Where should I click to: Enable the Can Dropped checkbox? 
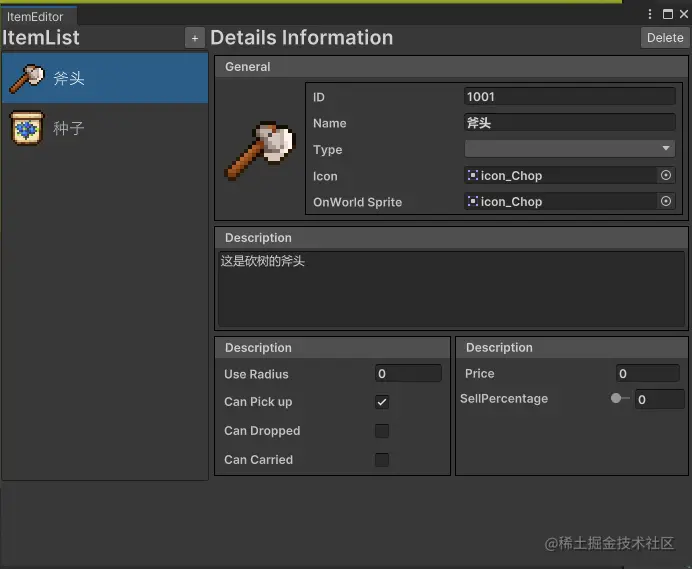point(382,431)
